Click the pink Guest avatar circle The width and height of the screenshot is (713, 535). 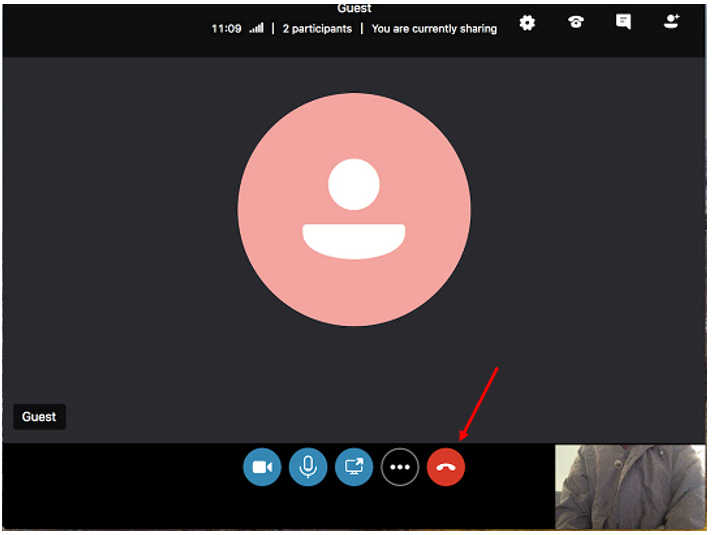click(x=354, y=210)
